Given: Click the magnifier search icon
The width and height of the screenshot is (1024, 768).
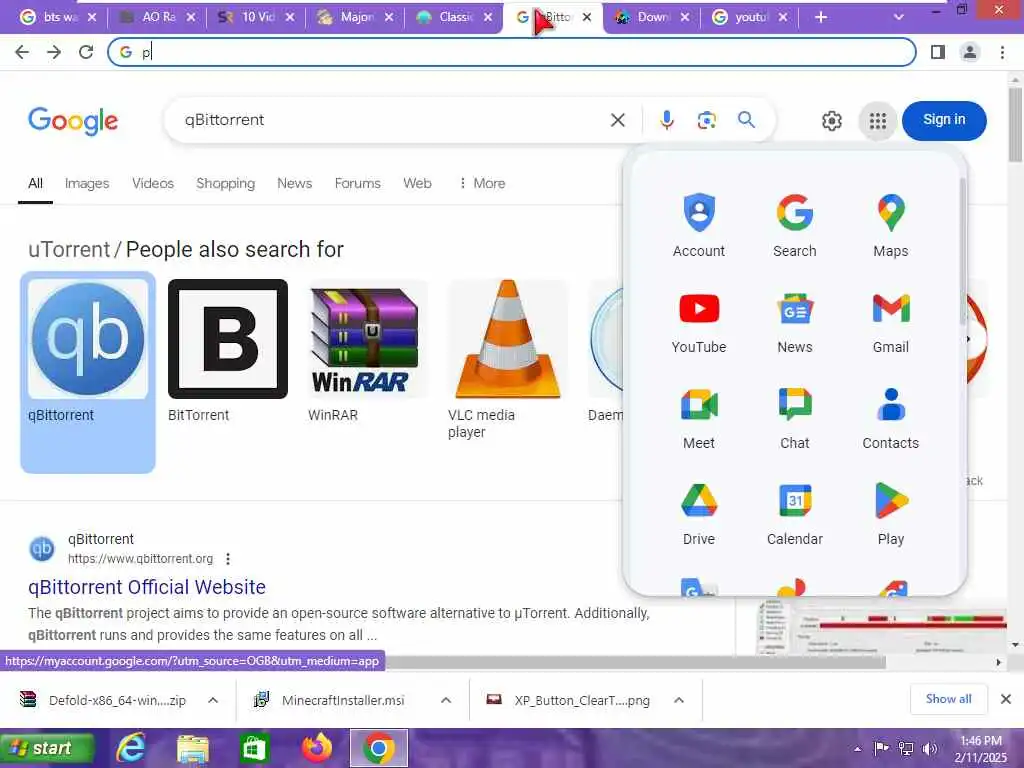Looking at the screenshot, I should coord(746,120).
